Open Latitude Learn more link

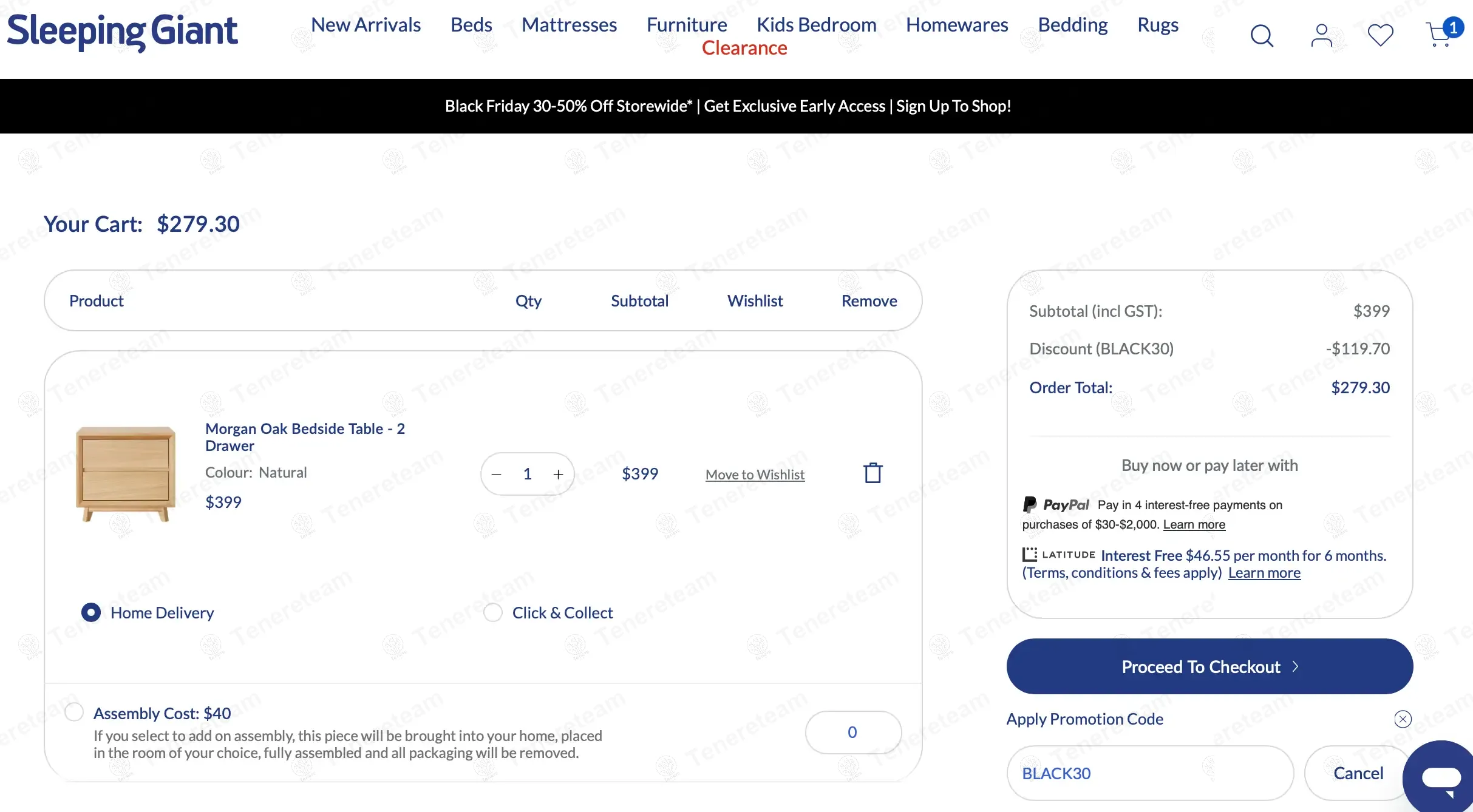click(x=1264, y=573)
